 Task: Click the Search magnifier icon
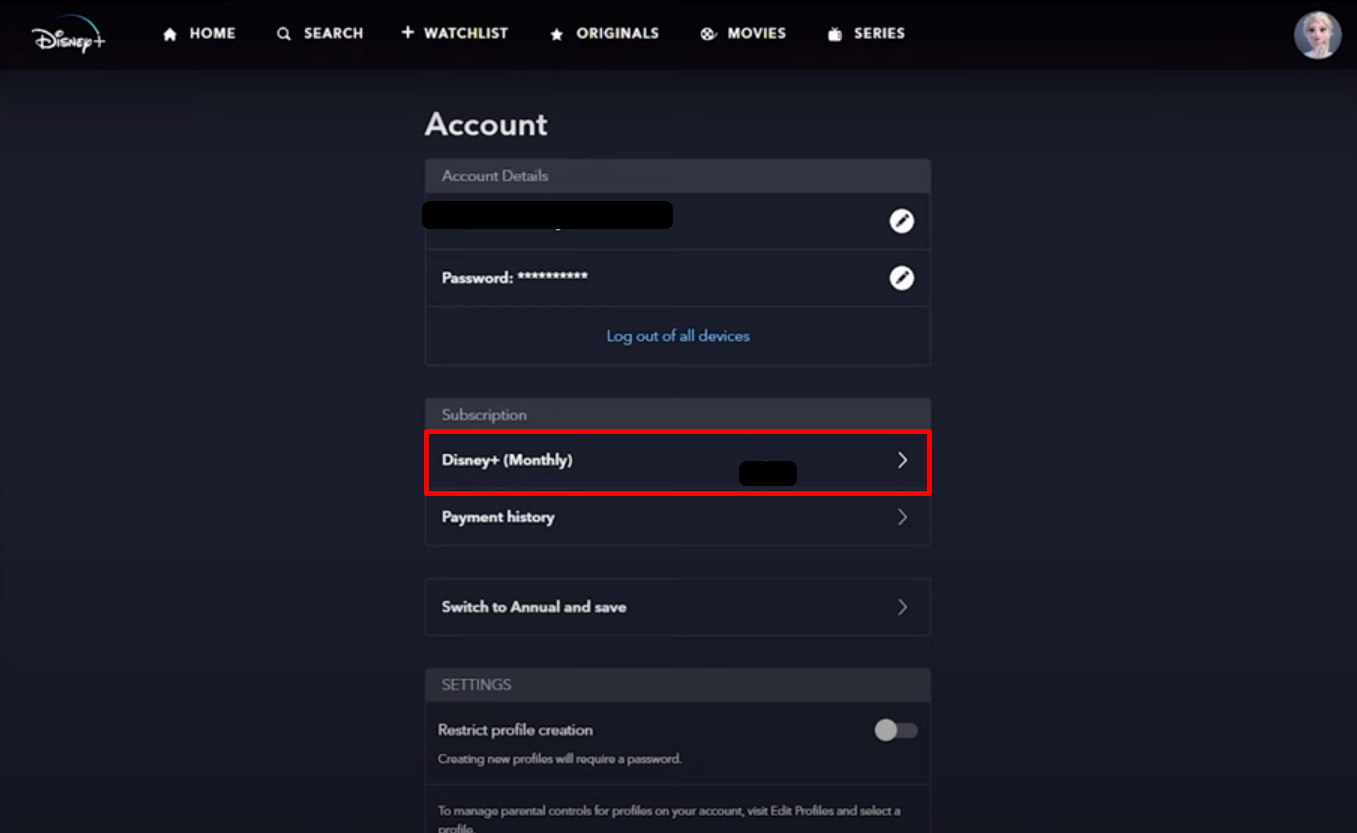pyautogui.click(x=284, y=34)
